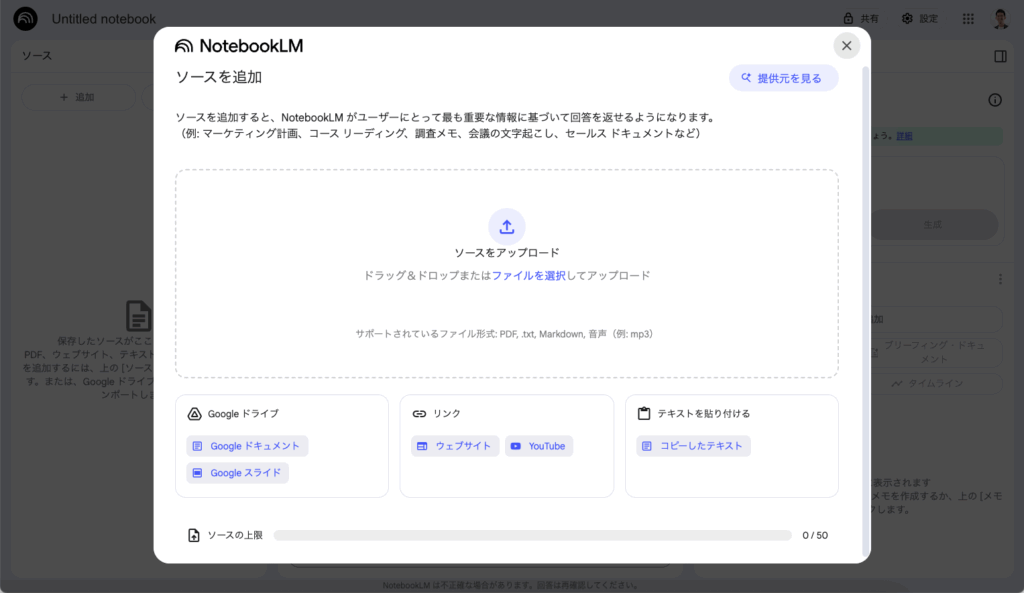Choose Google ドキュメント source
Screen dimensions: 1024x593
coord(247,446)
